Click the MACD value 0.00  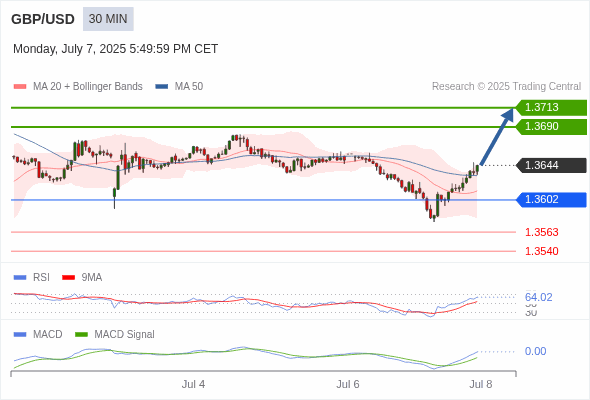[x=535, y=351]
